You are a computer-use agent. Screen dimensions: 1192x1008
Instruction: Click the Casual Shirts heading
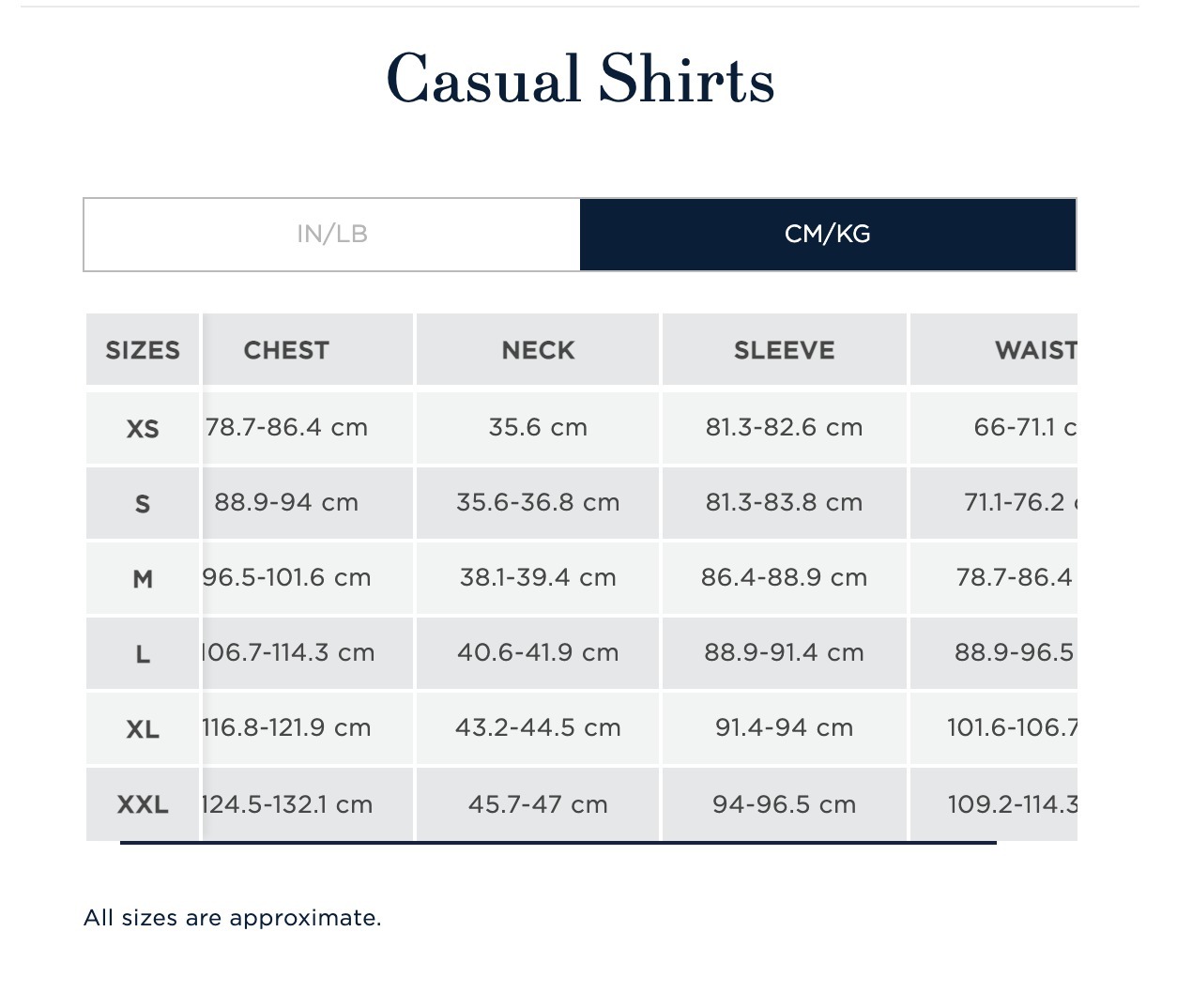(x=580, y=79)
